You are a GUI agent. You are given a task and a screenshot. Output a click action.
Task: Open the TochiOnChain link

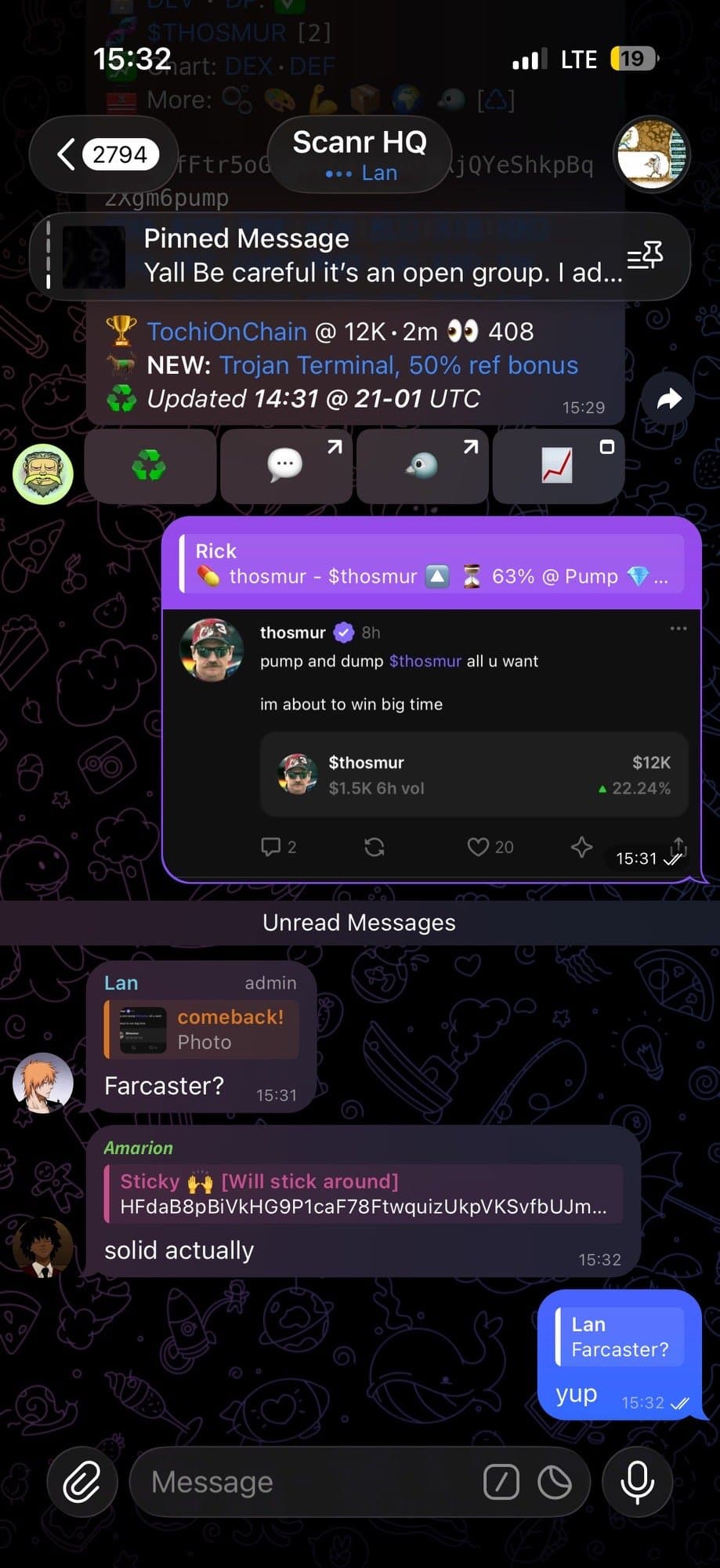(x=227, y=332)
